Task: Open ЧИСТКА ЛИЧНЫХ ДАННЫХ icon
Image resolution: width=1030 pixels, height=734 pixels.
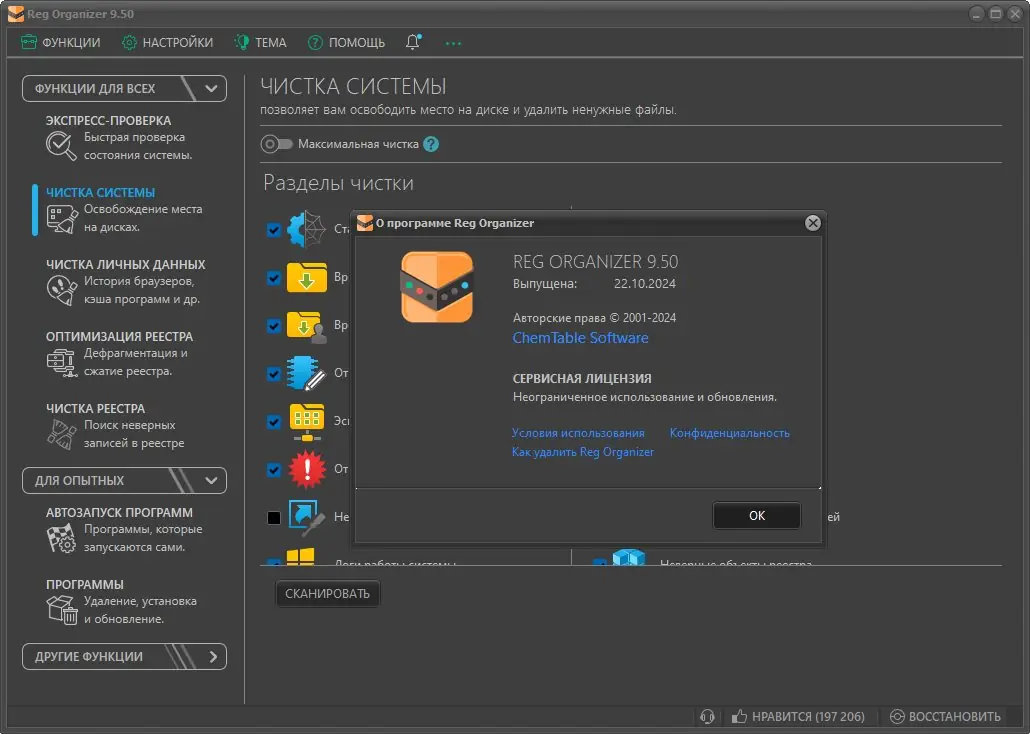Action: click(x=62, y=290)
